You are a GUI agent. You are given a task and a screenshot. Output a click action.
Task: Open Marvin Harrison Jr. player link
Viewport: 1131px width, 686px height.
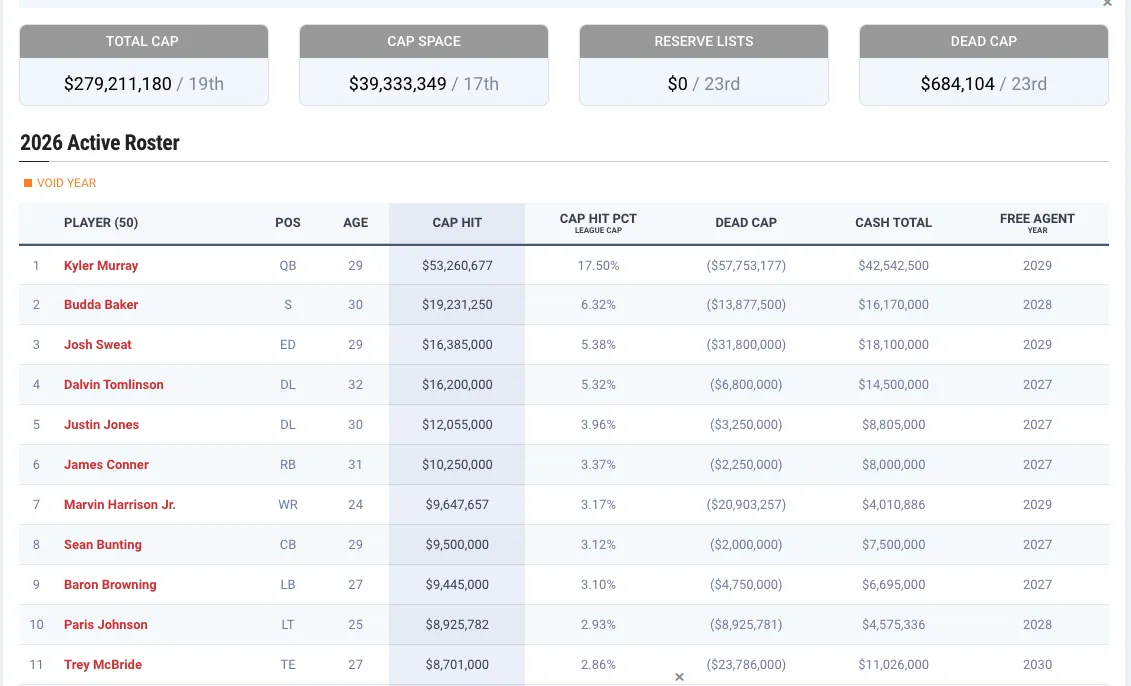point(119,505)
